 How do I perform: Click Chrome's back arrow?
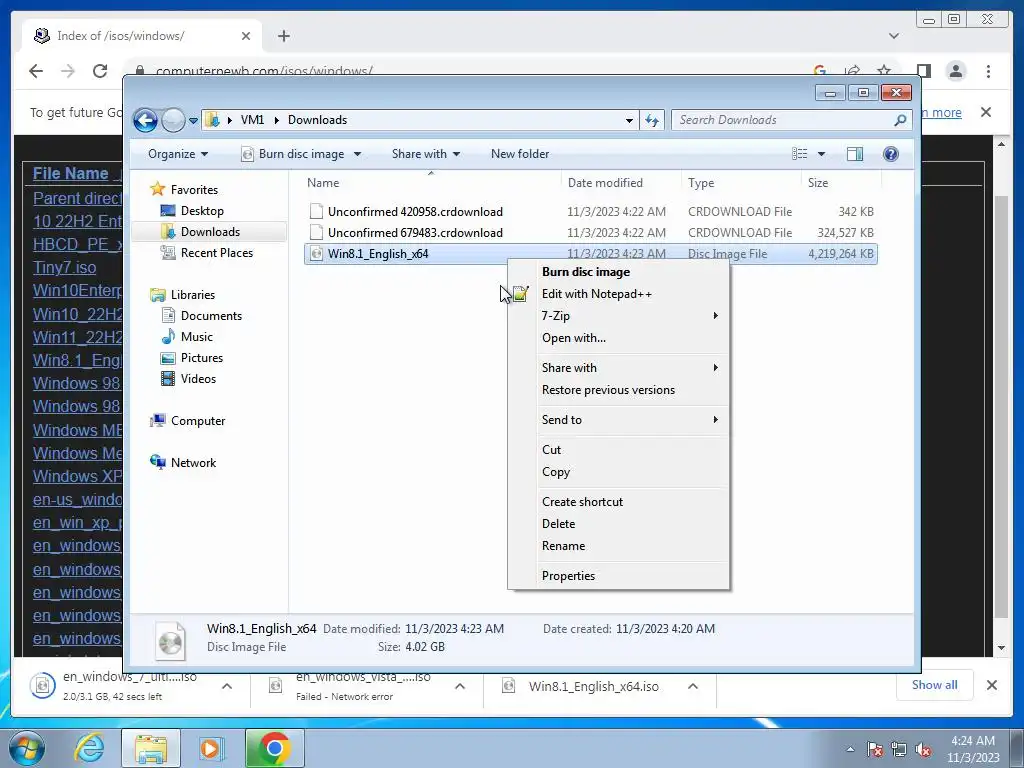[36, 71]
